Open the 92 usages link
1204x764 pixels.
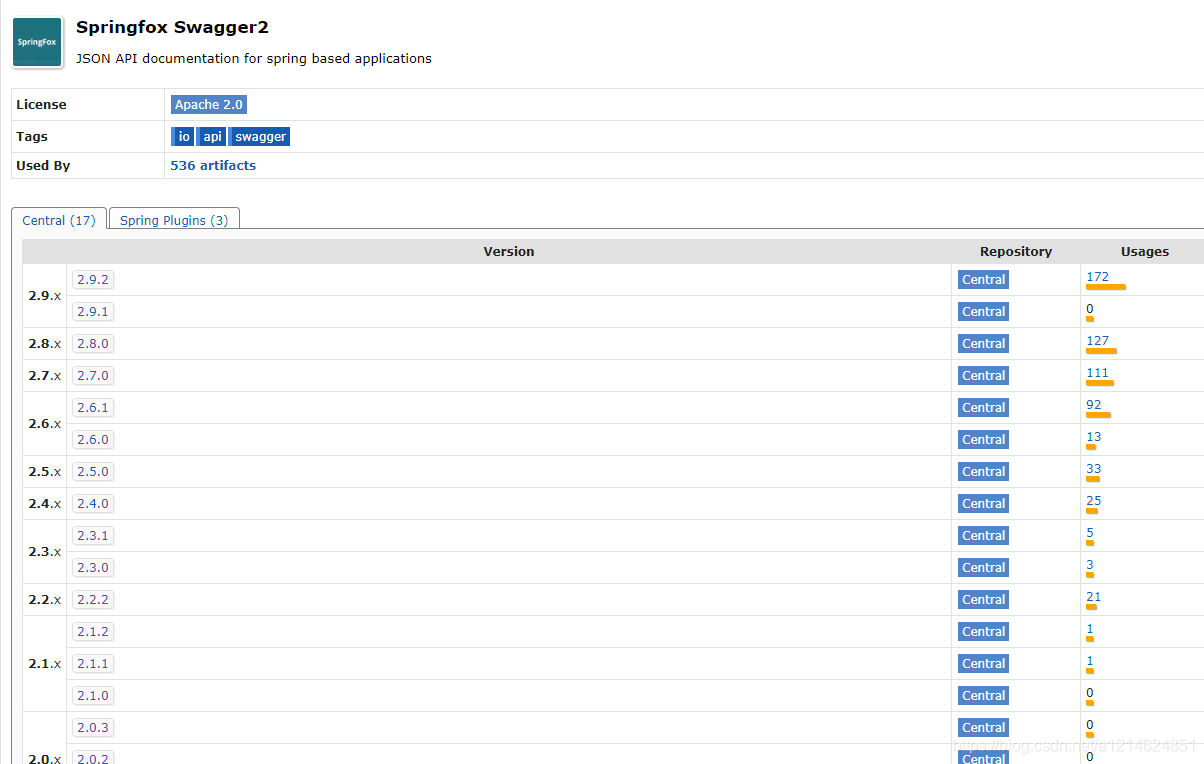tap(1094, 405)
